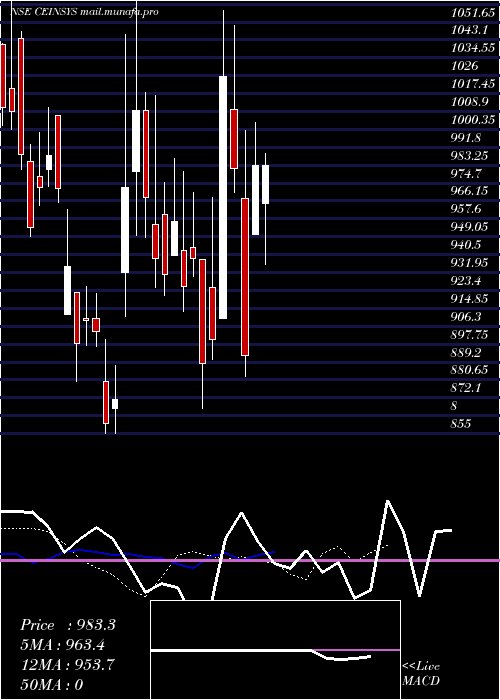This screenshot has width=500, height=700.
Task: Click the Price : 983.3 readout
Action: [68, 625]
